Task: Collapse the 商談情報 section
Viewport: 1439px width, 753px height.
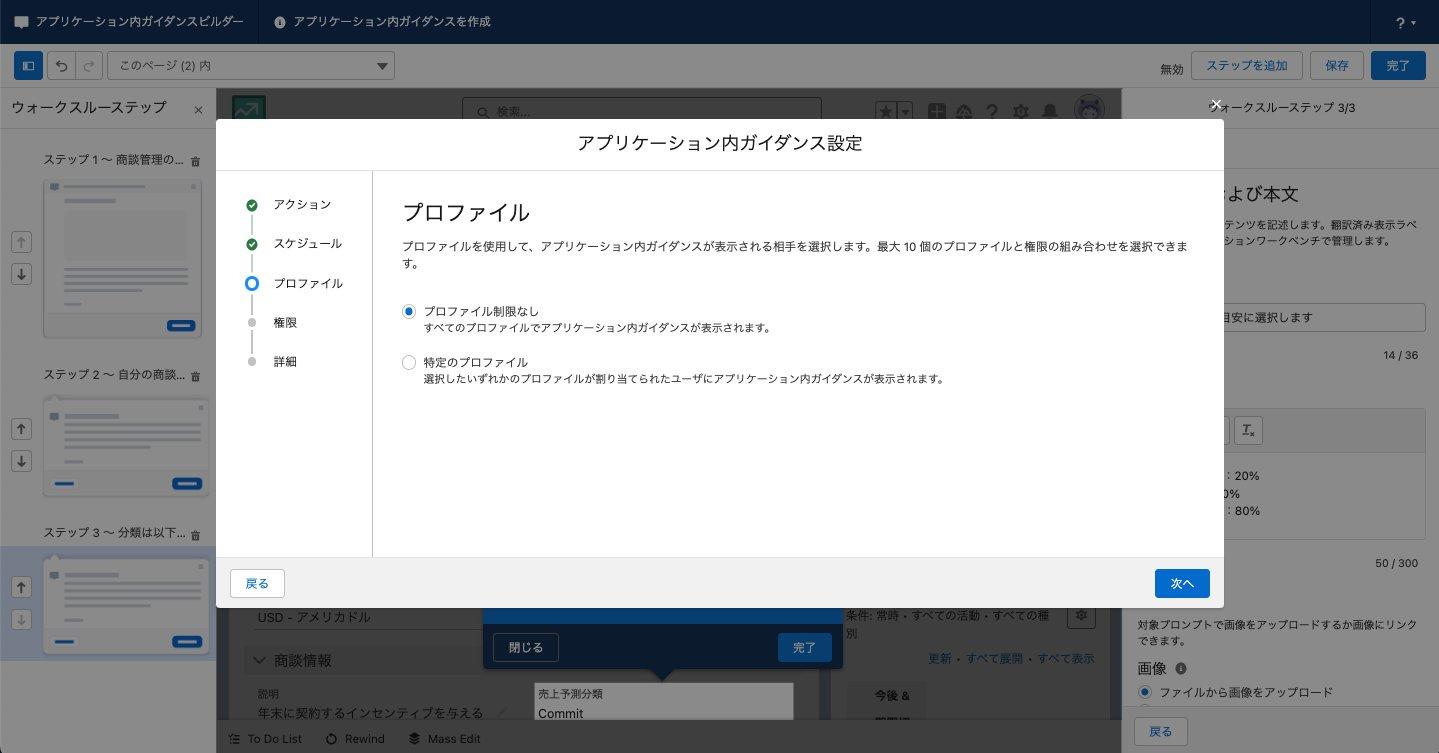Action: point(259,660)
